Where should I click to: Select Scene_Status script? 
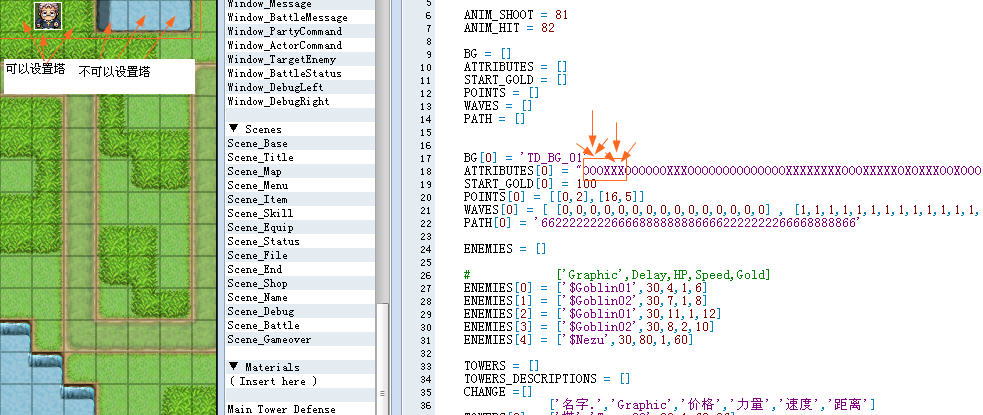300,241
